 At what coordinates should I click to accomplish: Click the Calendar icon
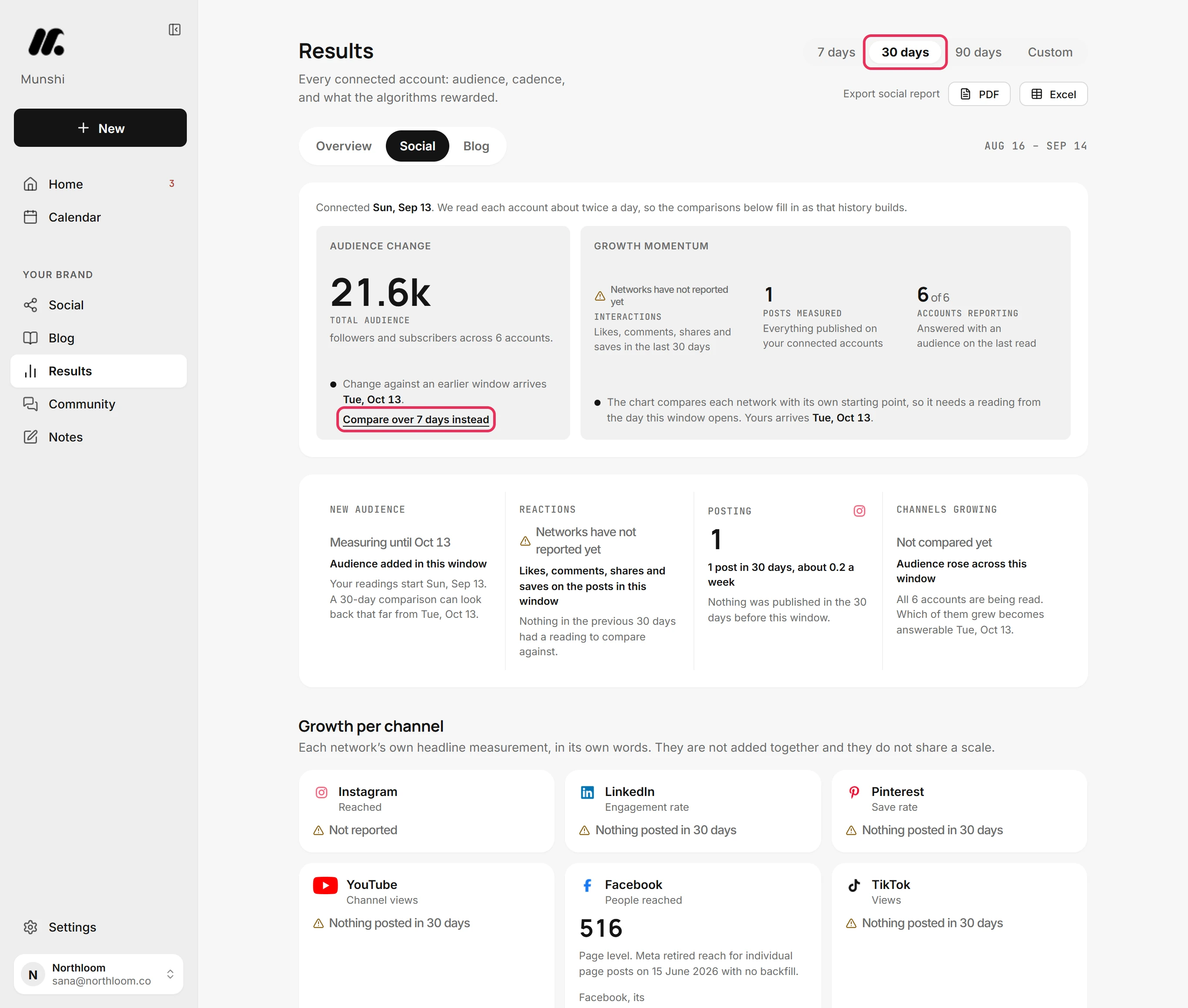(x=30, y=217)
